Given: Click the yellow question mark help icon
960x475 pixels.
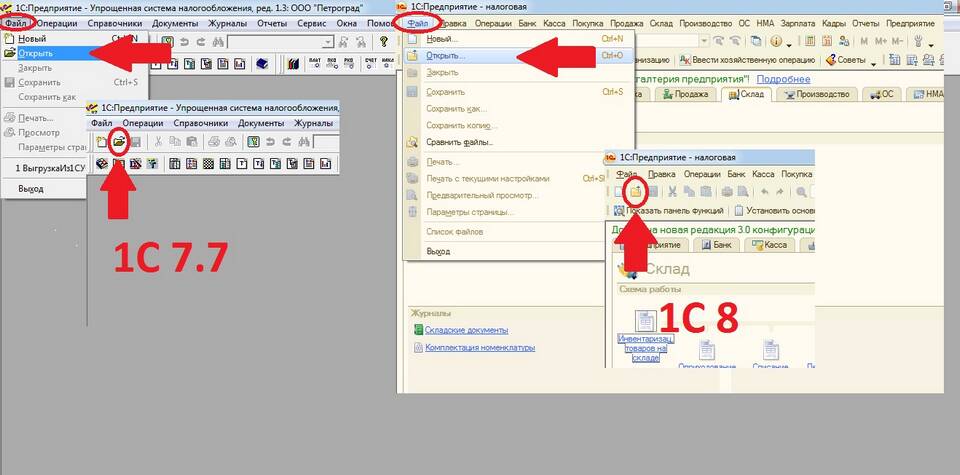Looking at the screenshot, I should pyautogui.click(x=383, y=42).
